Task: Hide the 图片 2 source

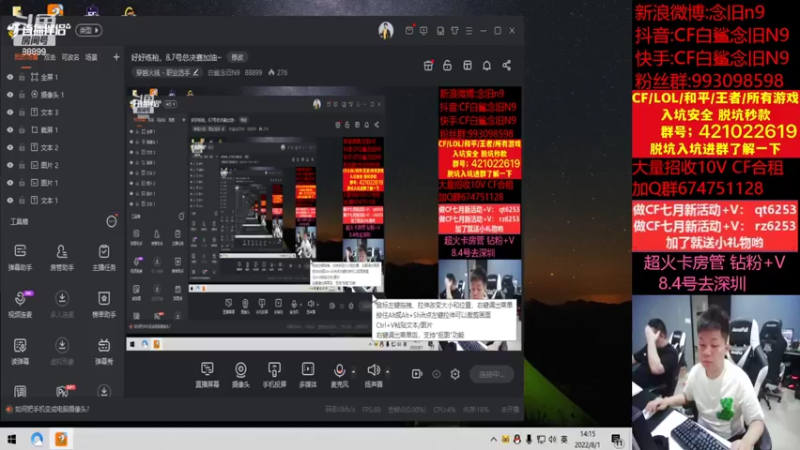Action: click(10, 165)
